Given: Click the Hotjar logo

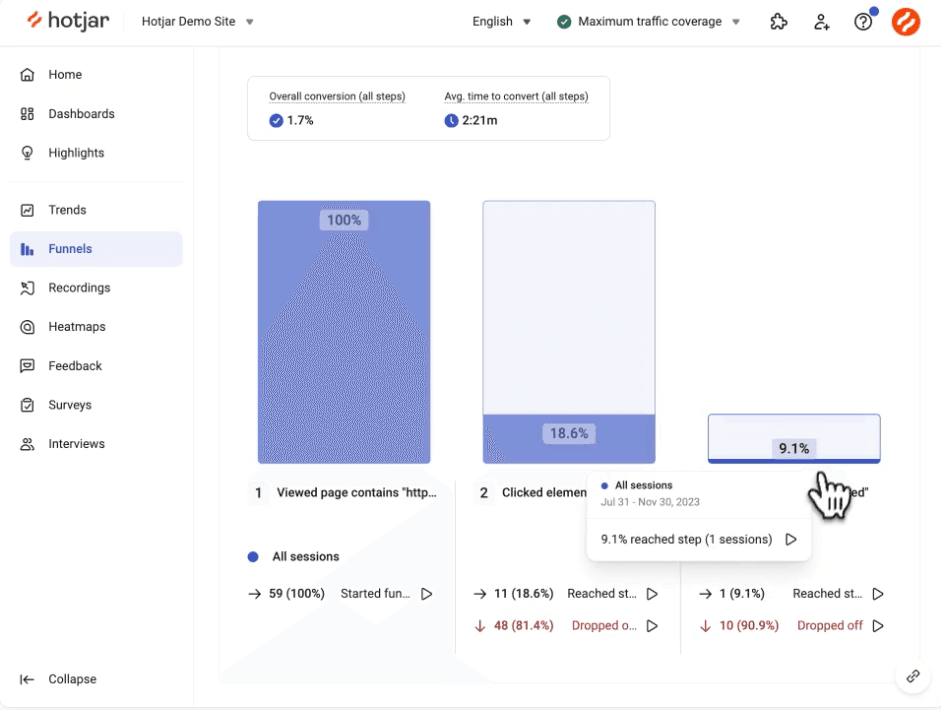Looking at the screenshot, I should click(x=68, y=21).
